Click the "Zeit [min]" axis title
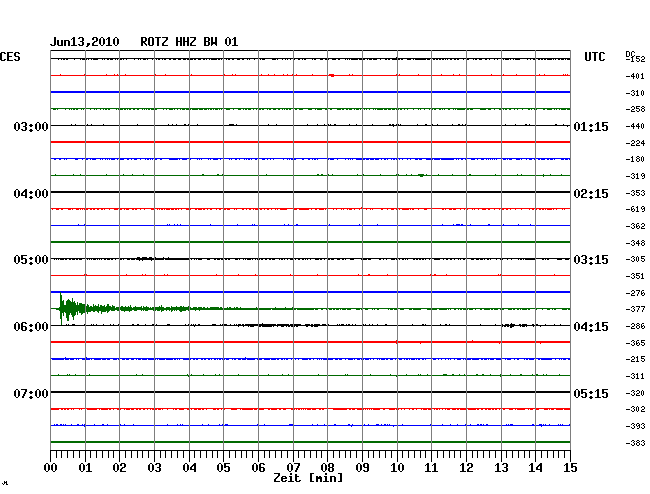The image size is (650, 494). tap(308, 478)
